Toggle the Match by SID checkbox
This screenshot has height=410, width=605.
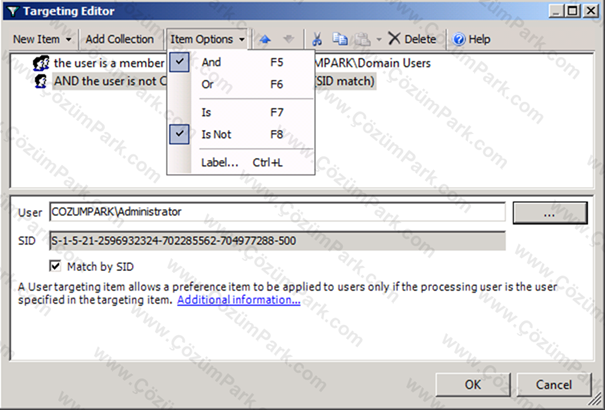55,266
